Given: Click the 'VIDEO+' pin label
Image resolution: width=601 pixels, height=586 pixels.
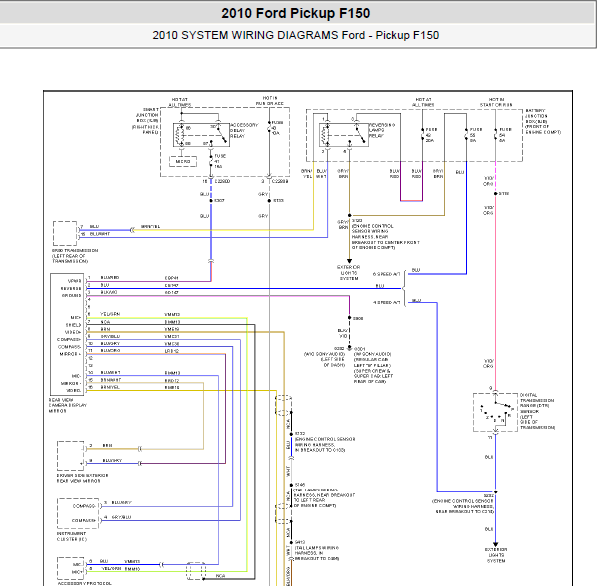Looking at the screenshot, I should [x=73, y=332].
